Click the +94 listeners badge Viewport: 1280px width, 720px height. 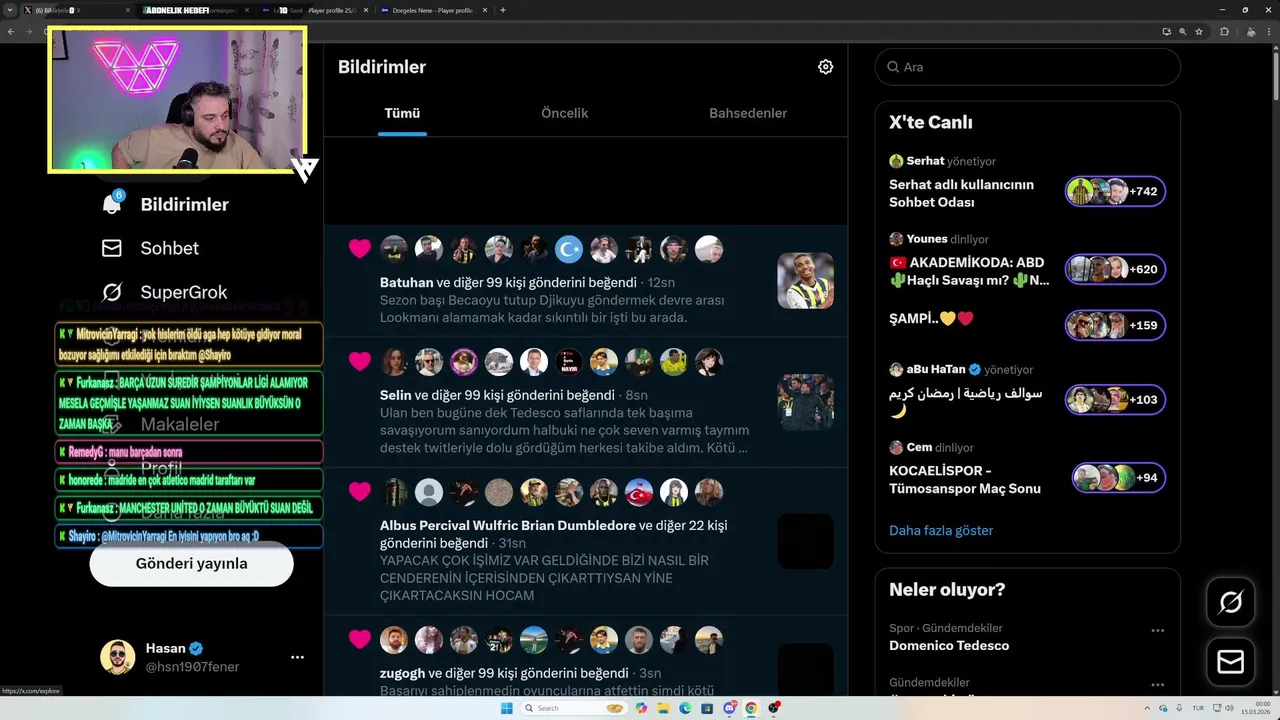pos(1118,477)
